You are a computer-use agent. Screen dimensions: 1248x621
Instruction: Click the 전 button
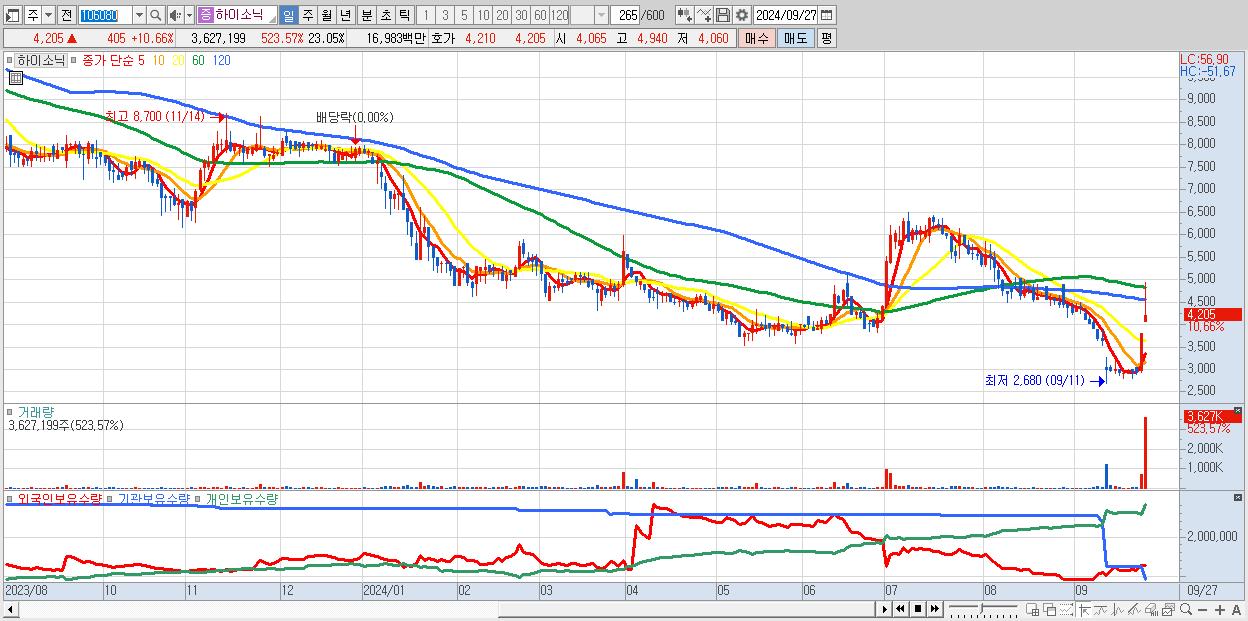click(66, 15)
